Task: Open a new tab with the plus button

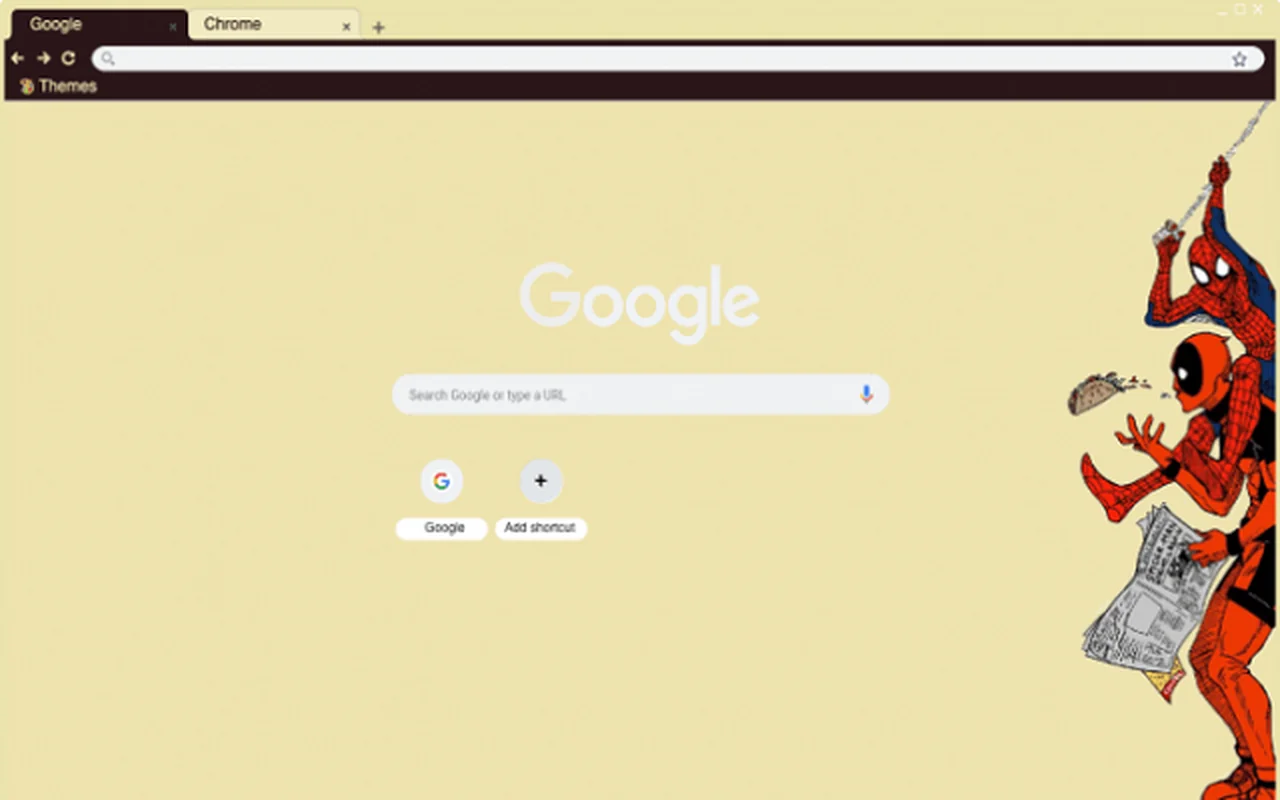Action: pyautogui.click(x=378, y=28)
